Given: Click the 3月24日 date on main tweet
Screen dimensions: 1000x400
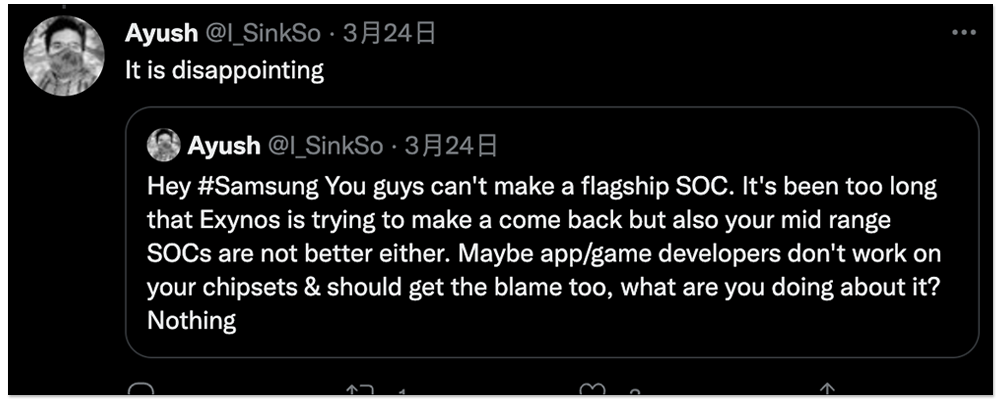Looking at the screenshot, I should 389,33.
